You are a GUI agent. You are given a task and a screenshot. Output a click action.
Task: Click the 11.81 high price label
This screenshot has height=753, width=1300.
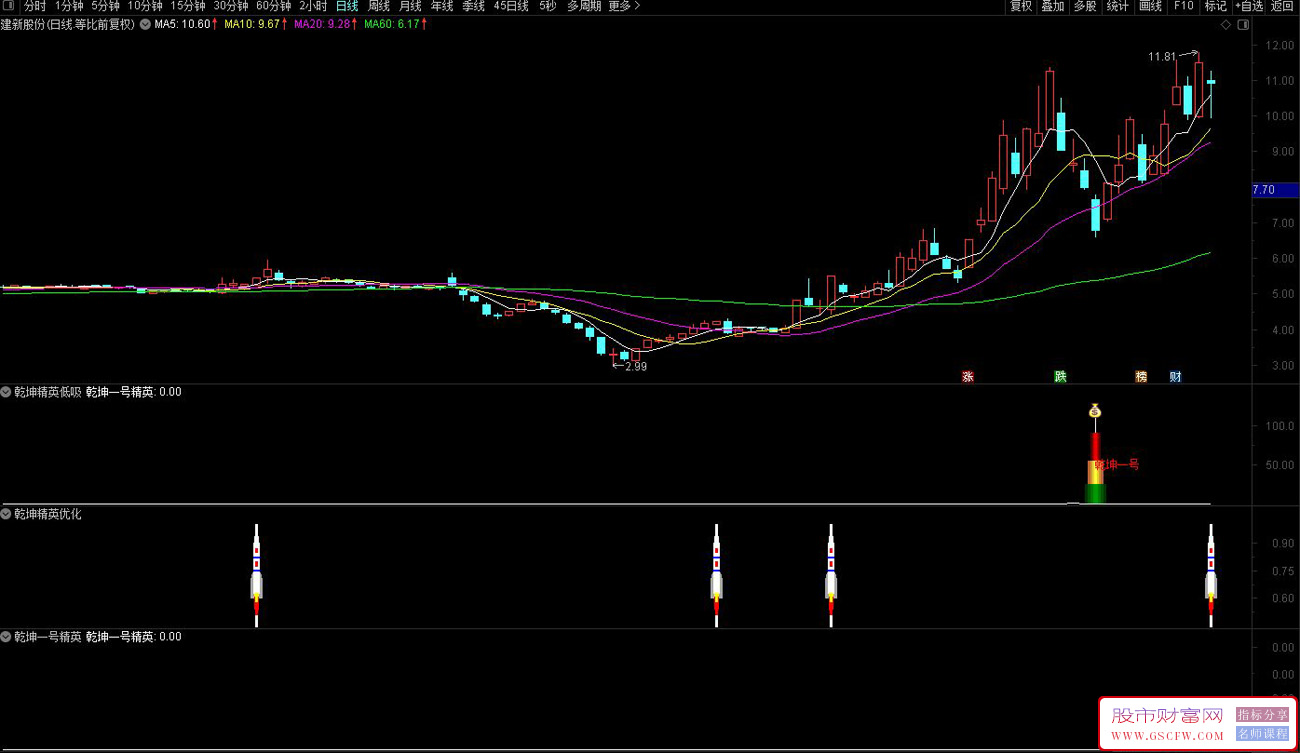[x=1162, y=57]
